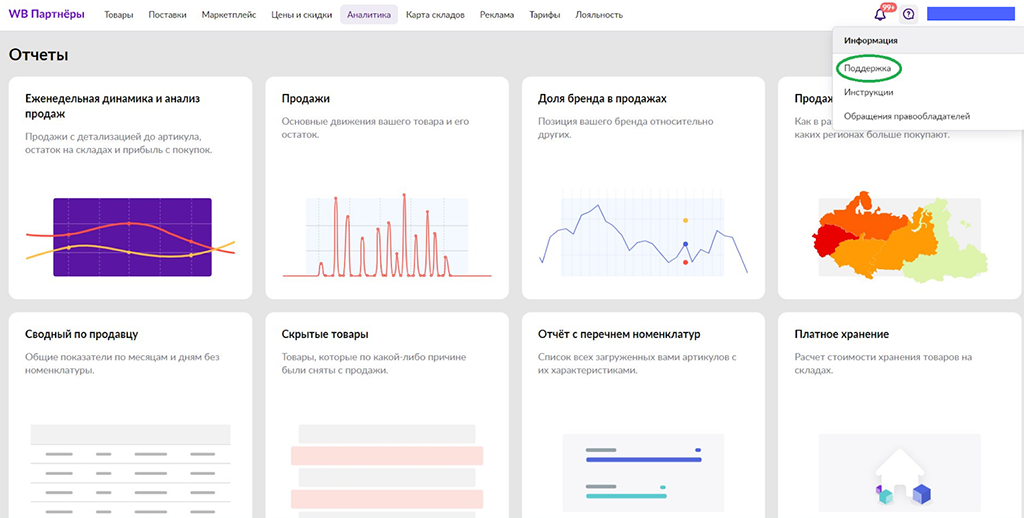The width and height of the screenshot is (1024, 518).
Task: Click the regional sales map thumbnail
Action: 900,237
